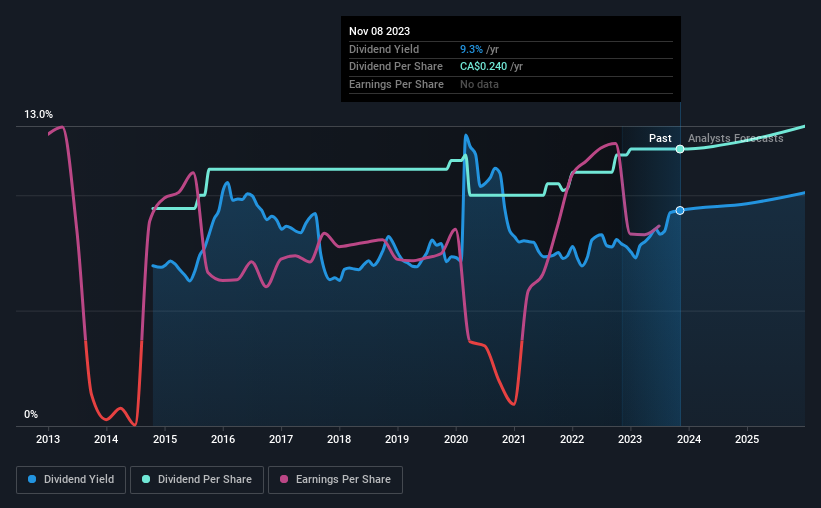Click the 0% y-axis label
This screenshot has height=508, width=821.
[x=31, y=414]
